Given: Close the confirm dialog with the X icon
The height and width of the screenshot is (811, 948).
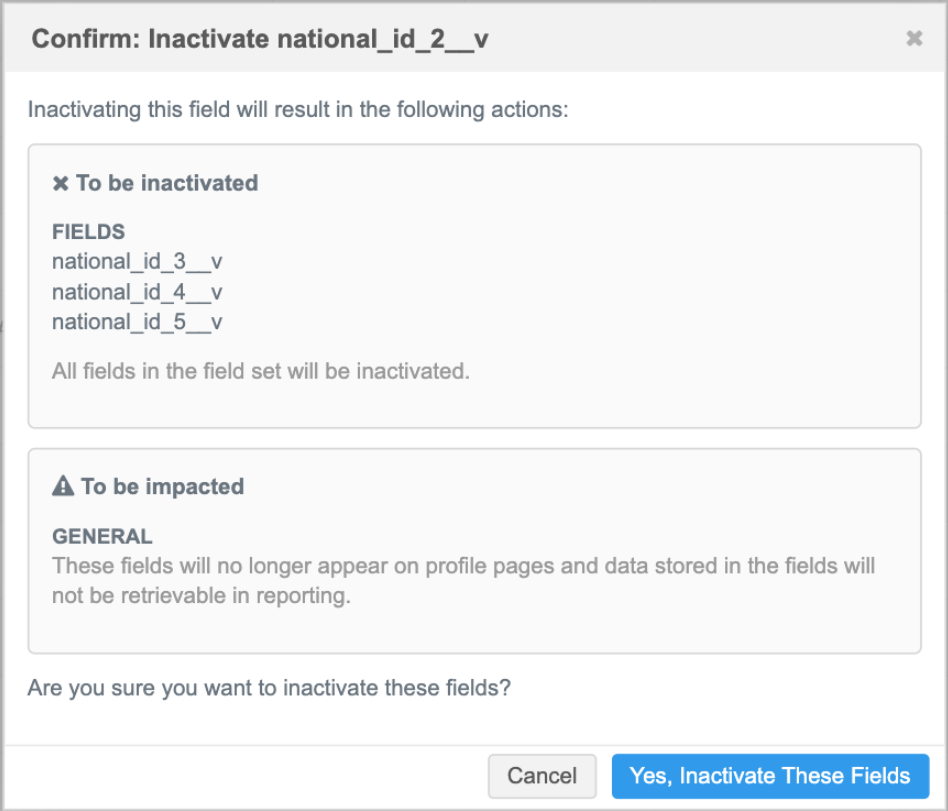Looking at the screenshot, I should point(913,39).
